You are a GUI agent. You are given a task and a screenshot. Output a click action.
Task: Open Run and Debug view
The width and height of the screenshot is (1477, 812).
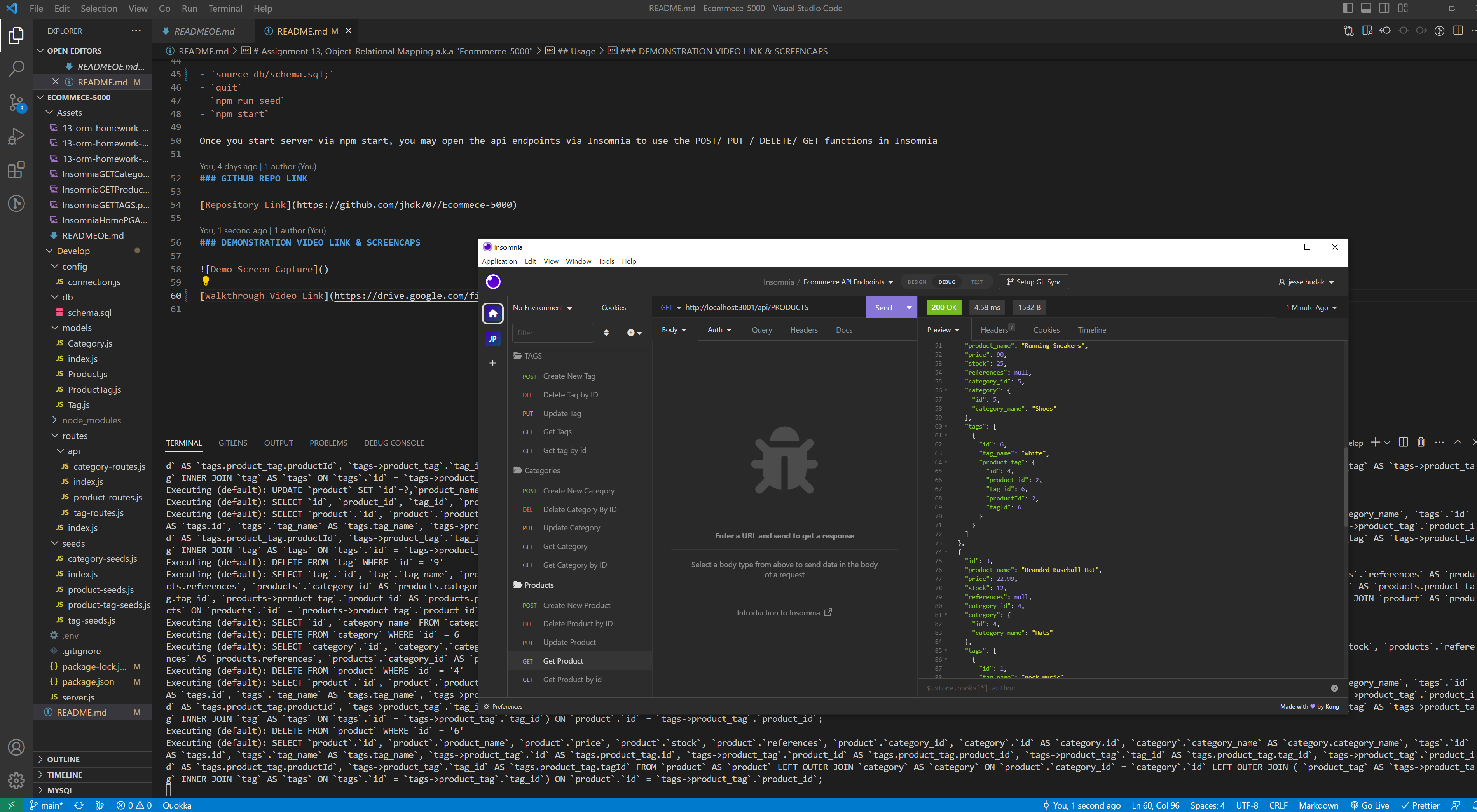pos(16,136)
